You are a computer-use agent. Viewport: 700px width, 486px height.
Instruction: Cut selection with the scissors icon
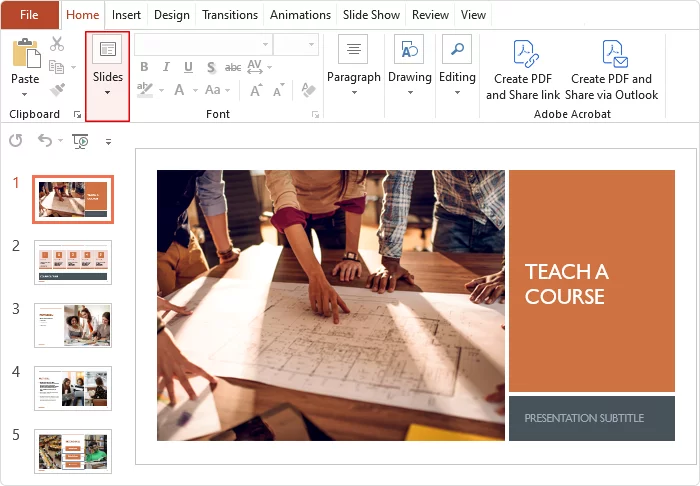coord(57,44)
